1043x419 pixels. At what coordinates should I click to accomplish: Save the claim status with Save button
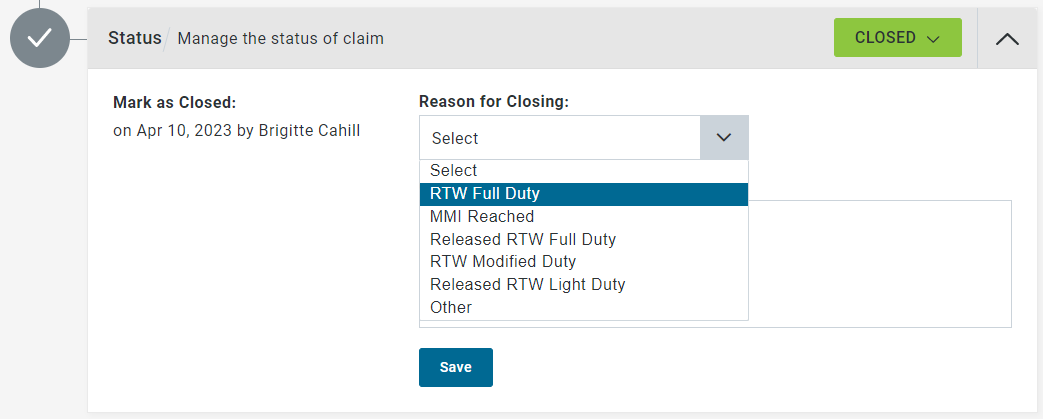tap(456, 367)
